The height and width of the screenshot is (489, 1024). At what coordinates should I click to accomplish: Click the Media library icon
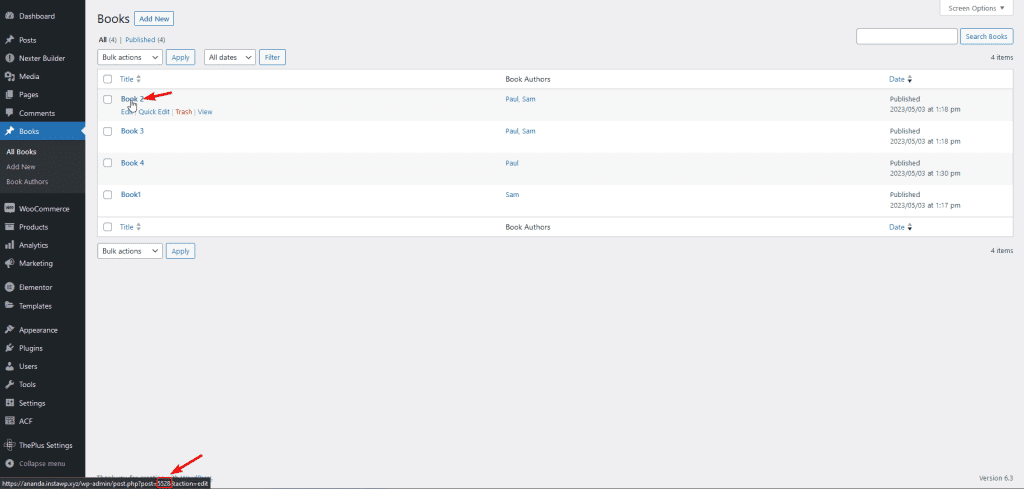[9, 76]
